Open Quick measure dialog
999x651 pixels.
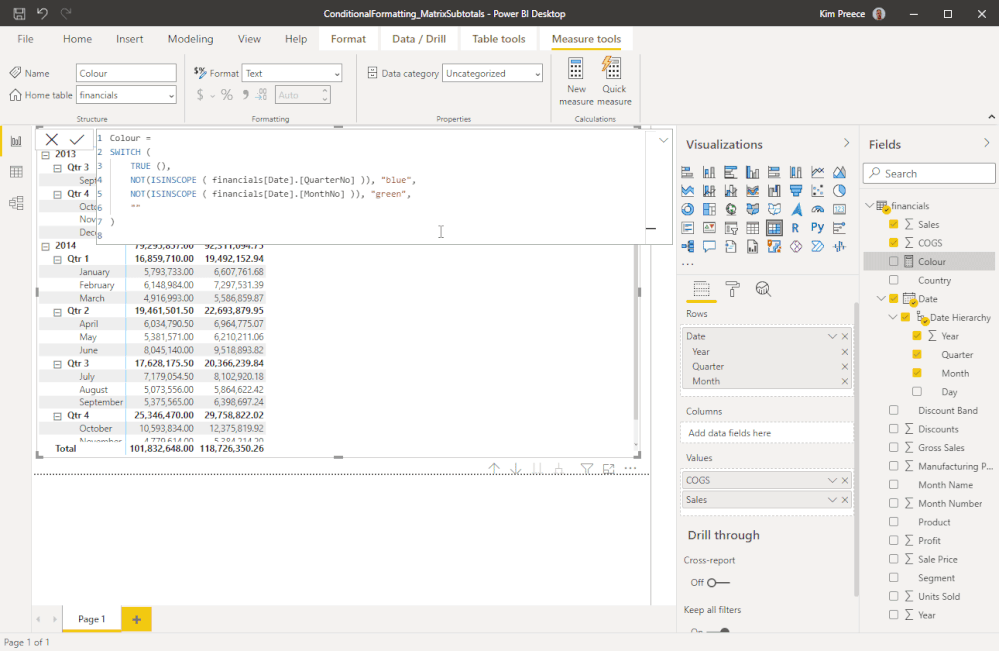point(614,81)
